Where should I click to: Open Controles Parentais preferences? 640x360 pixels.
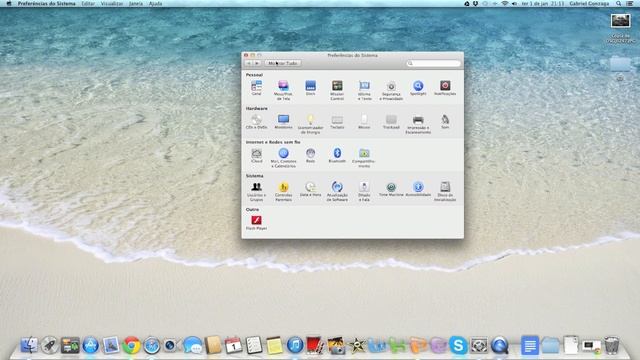tap(283, 191)
